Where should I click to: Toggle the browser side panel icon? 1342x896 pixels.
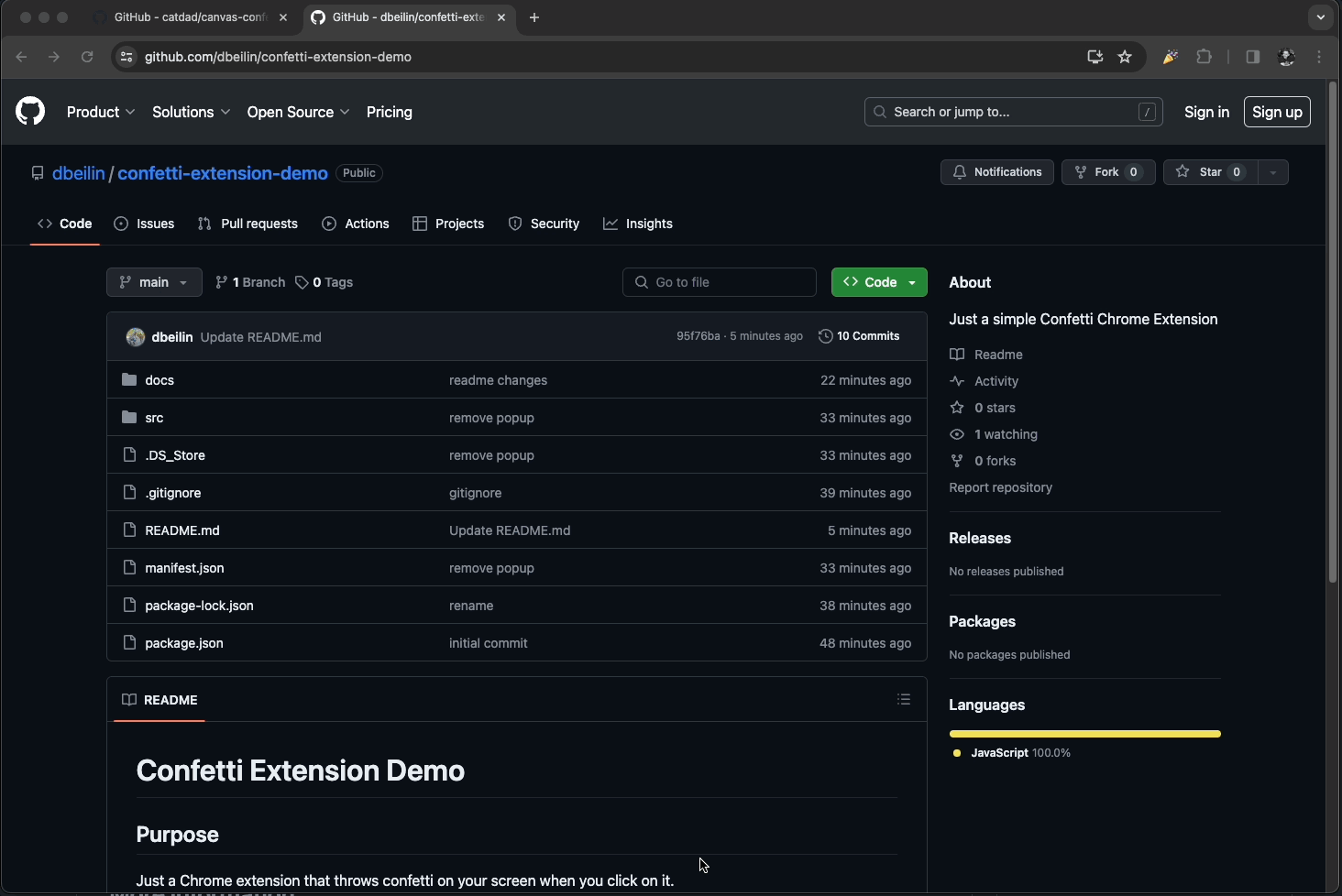point(1253,57)
